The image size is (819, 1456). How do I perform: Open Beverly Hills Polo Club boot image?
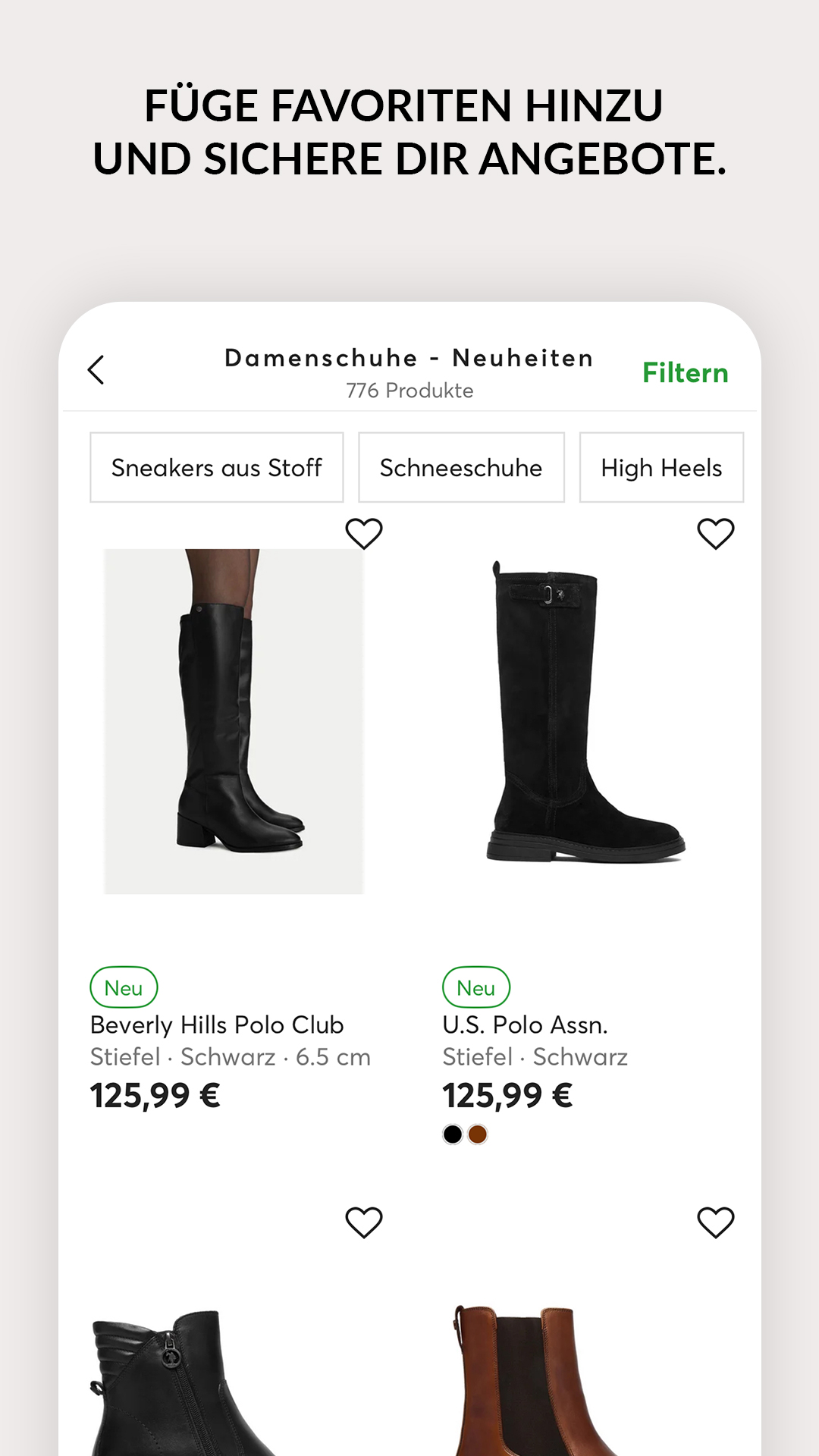(x=234, y=721)
